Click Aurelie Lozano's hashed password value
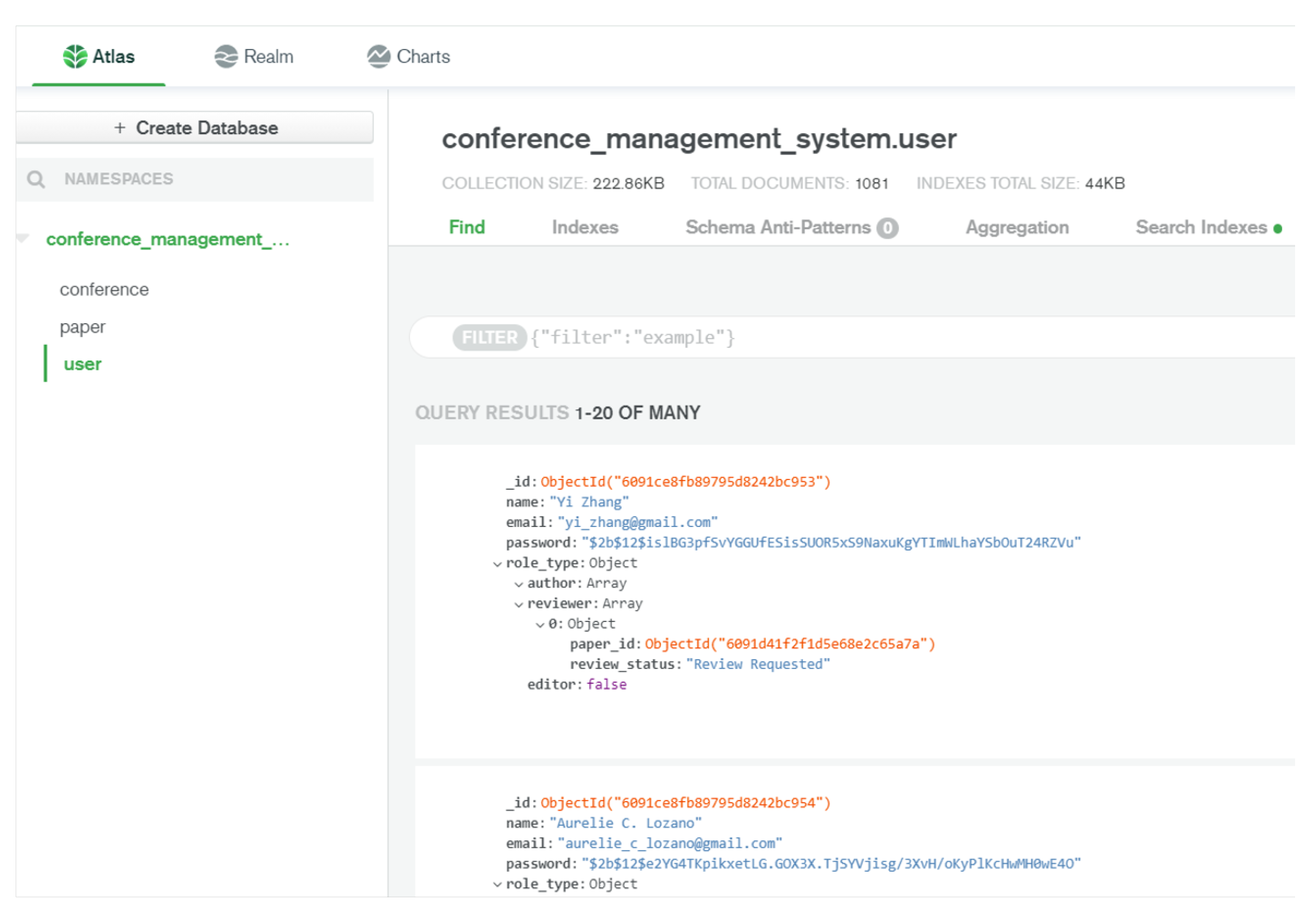 tap(831, 864)
